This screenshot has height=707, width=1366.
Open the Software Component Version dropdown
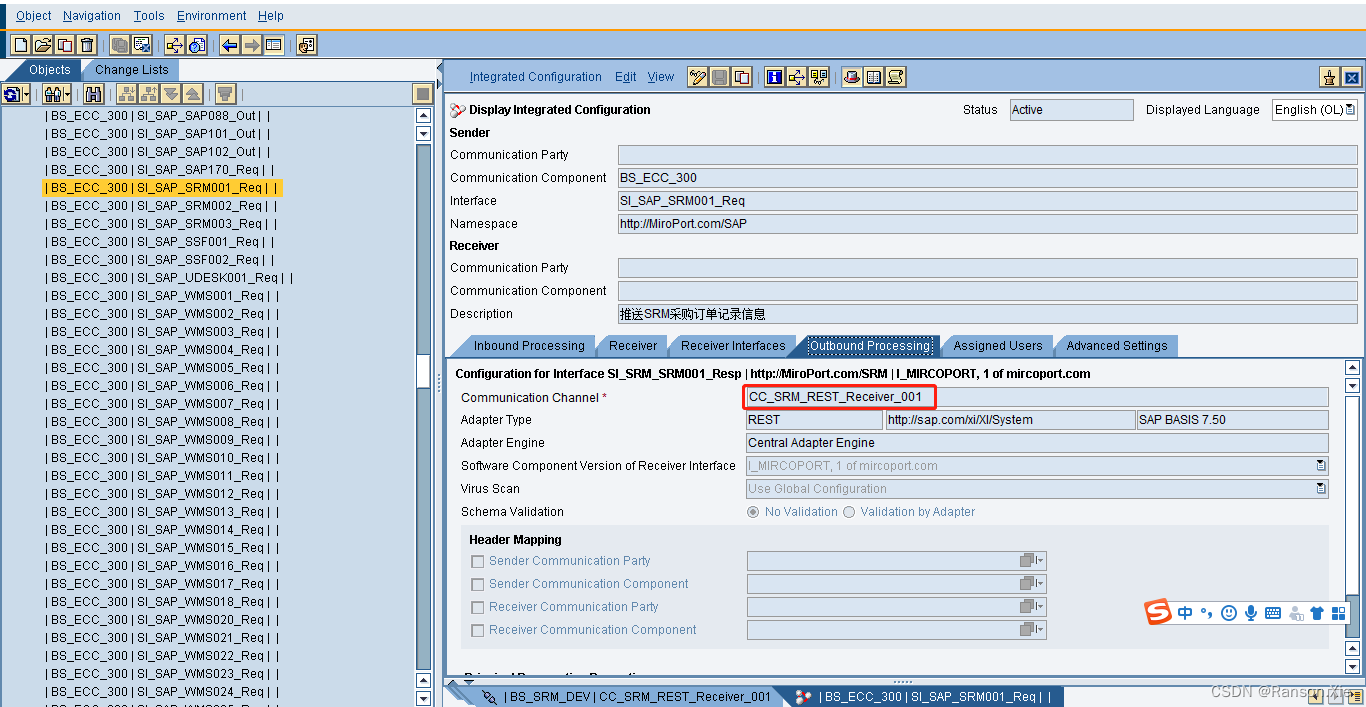[1321, 465]
